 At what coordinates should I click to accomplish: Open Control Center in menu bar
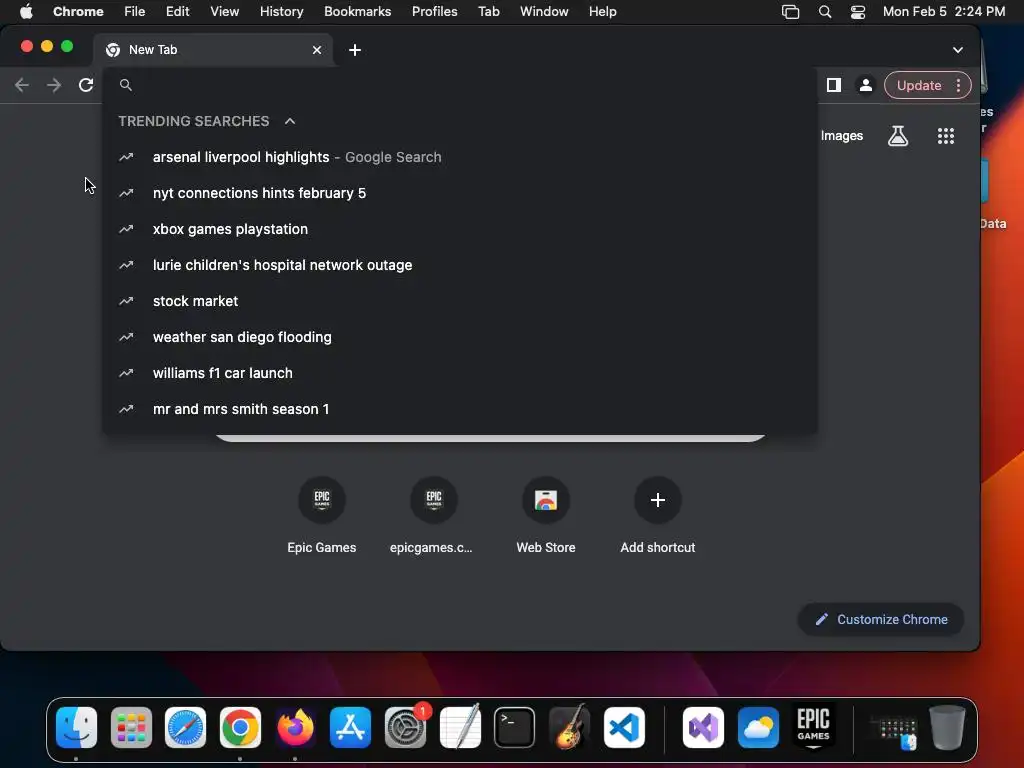coord(857,12)
